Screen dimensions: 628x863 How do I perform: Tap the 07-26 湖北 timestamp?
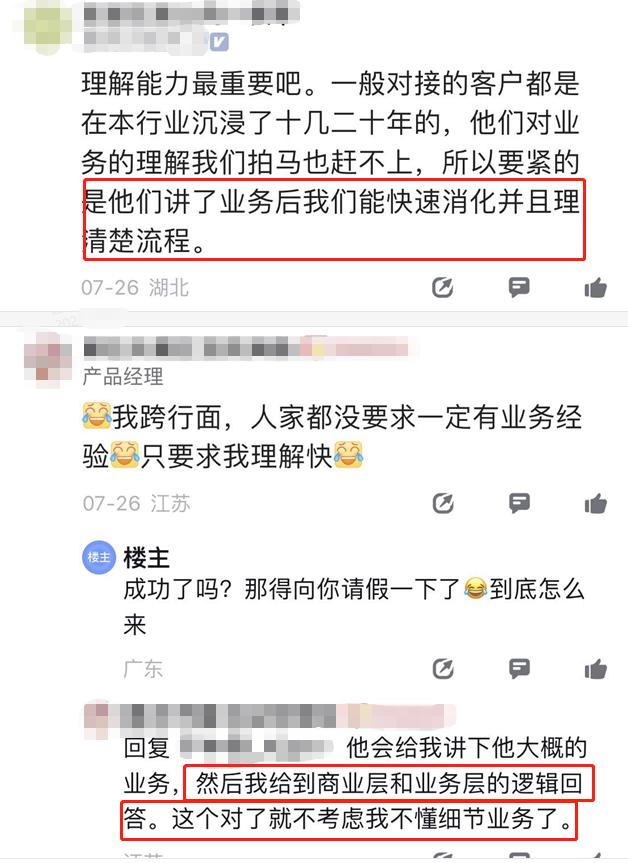click(x=135, y=287)
